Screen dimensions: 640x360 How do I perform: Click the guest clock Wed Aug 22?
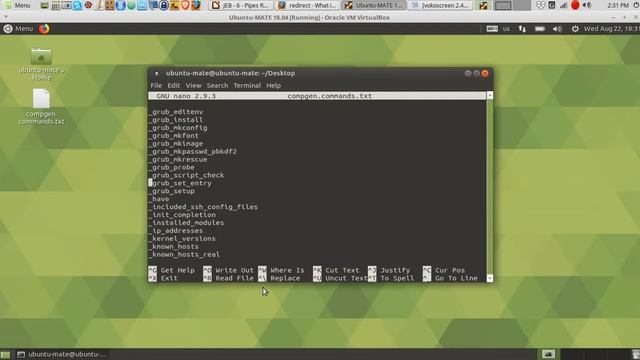(611, 29)
